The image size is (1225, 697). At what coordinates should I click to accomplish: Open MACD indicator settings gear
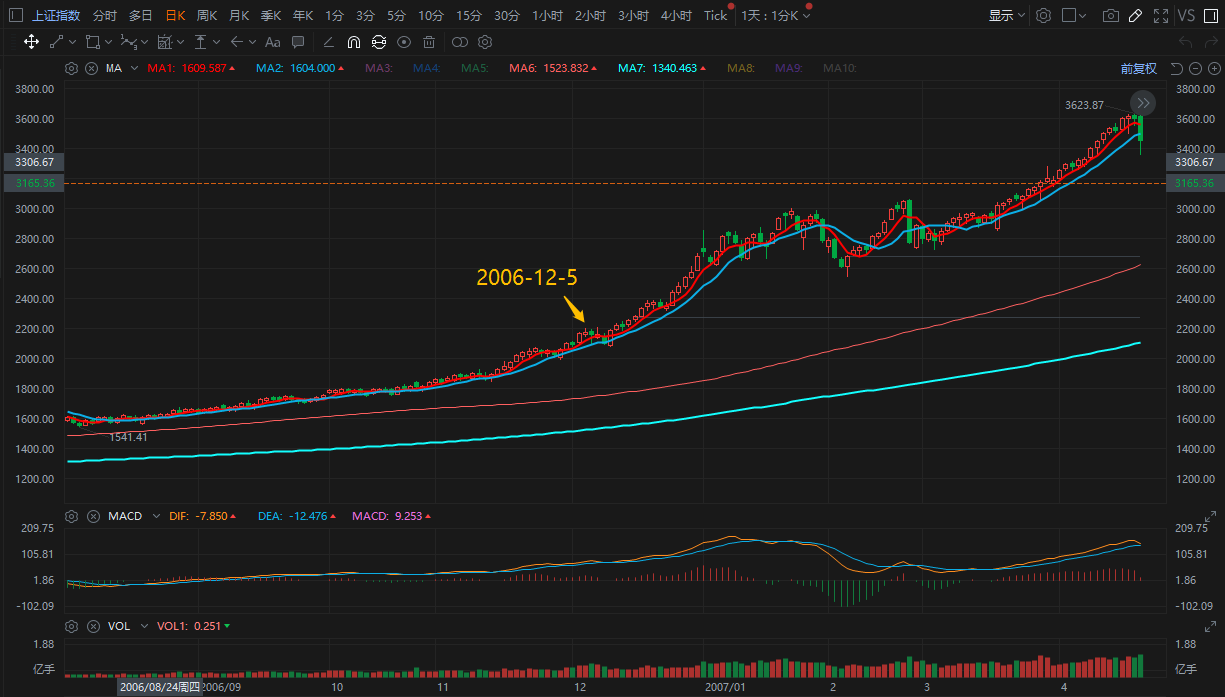tap(71, 516)
